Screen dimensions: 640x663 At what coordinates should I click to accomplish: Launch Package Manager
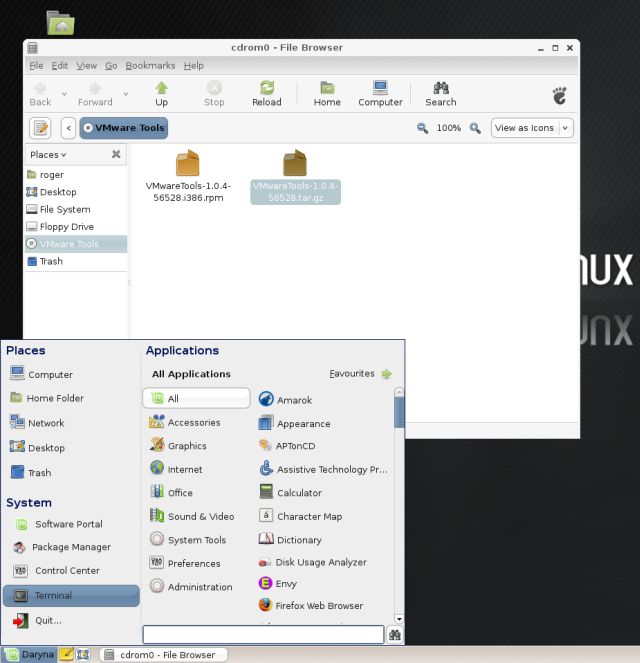tap(62, 547)
